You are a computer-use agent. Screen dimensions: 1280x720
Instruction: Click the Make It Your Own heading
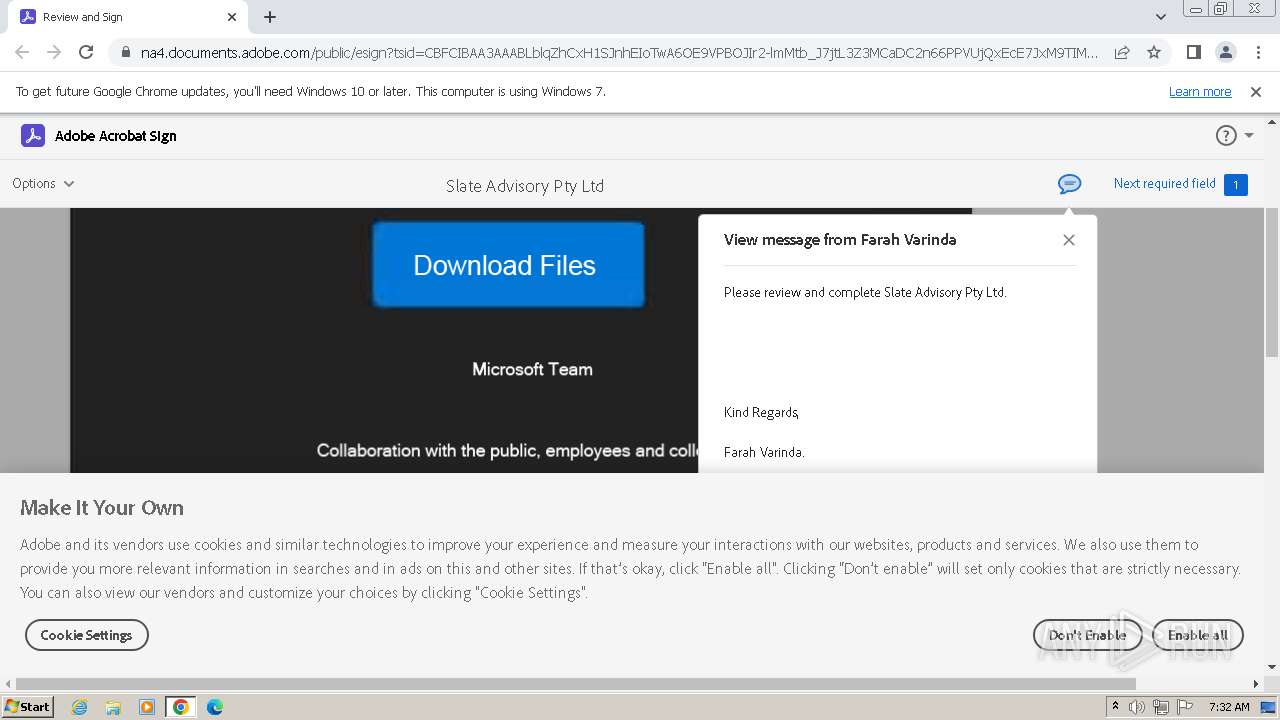102,508
